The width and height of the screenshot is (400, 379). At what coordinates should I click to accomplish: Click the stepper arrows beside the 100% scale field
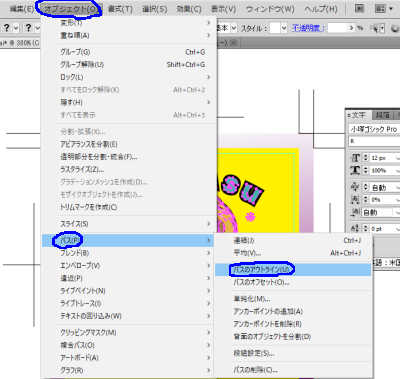pos(366,170)
